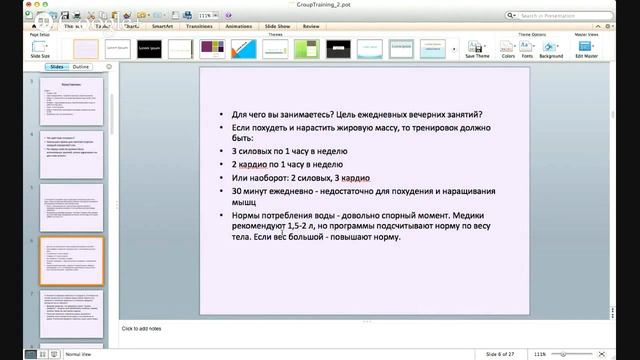Apply the green gradient theme
Image resolution: width=640 pixels, height=360 pixels.
tap(307, 49)
